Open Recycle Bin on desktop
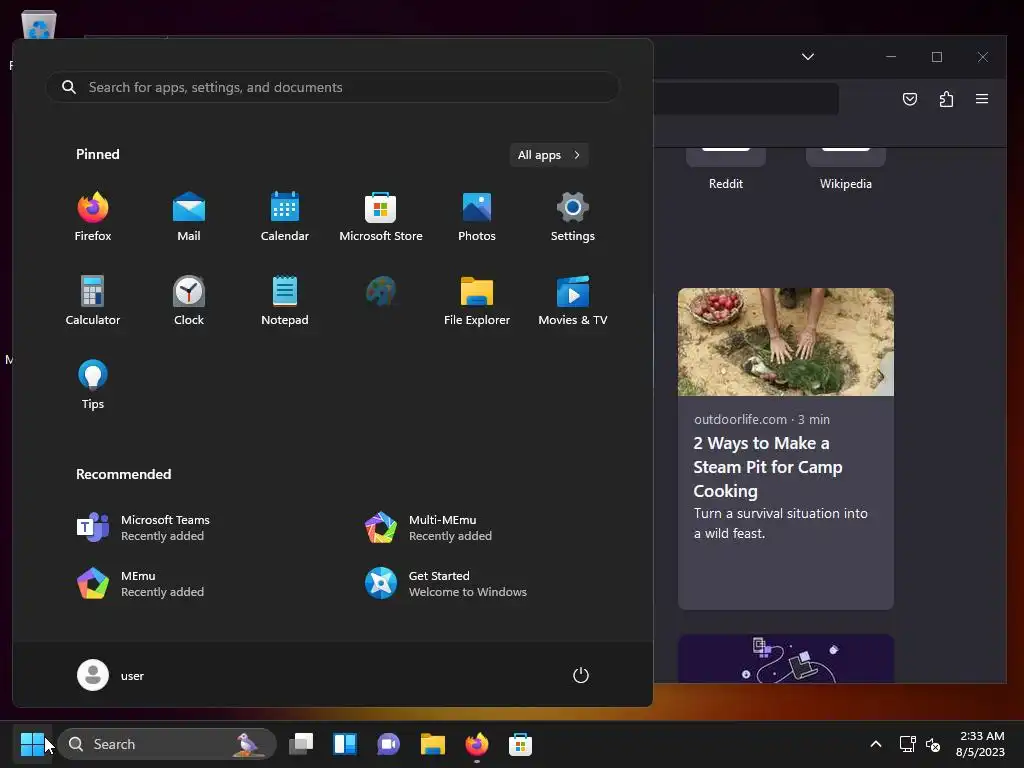Viewport: 1024px width, 768px height. 39,25
